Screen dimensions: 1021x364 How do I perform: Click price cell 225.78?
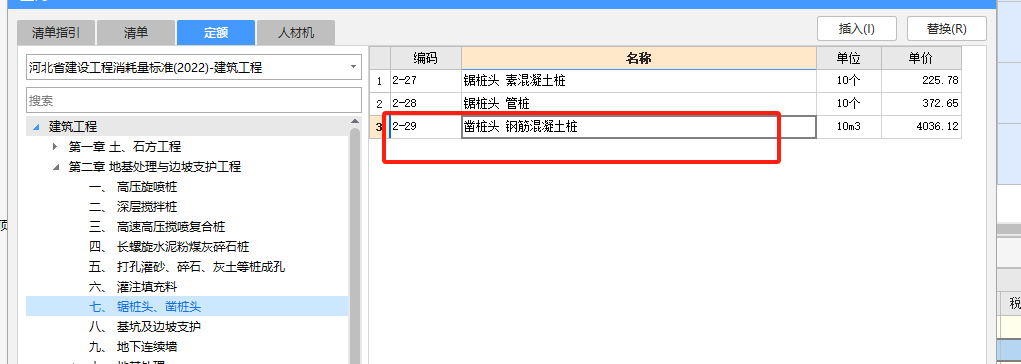pyautogui.click(x=921, y=81)
